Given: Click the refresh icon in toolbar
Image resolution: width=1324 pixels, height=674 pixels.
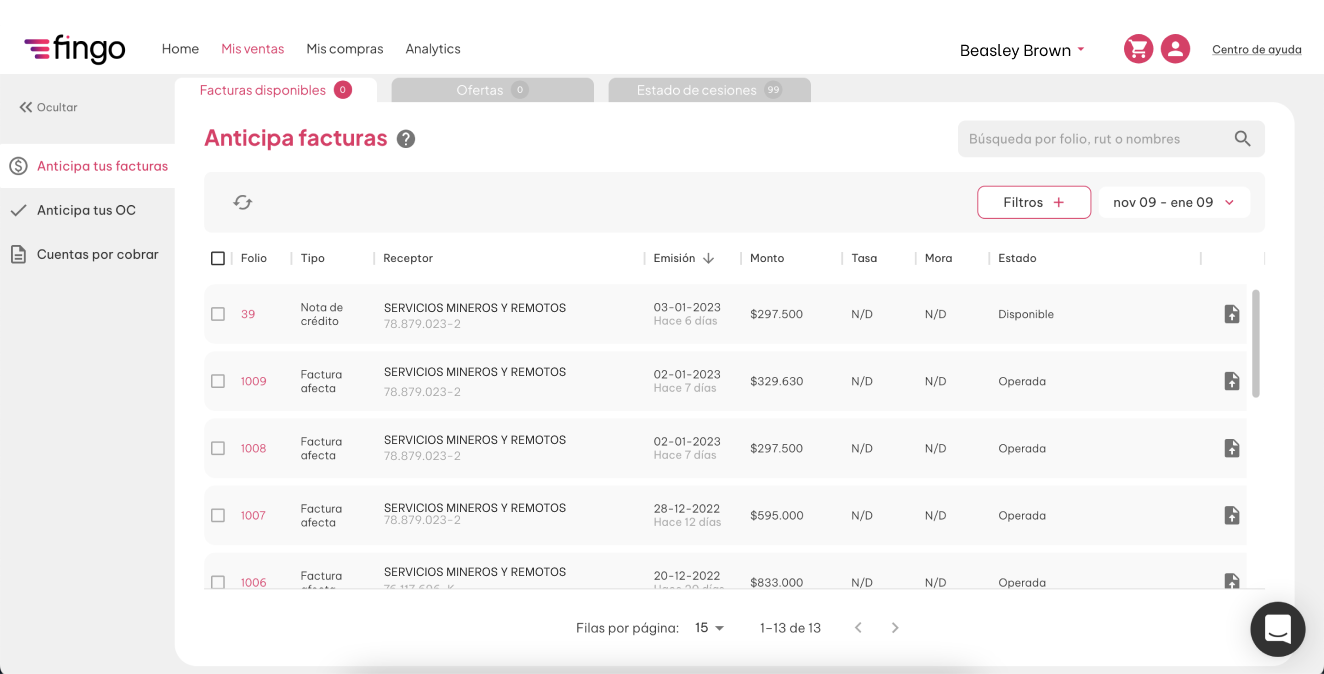Looking at the screenshot, I should tap(243, 202).
